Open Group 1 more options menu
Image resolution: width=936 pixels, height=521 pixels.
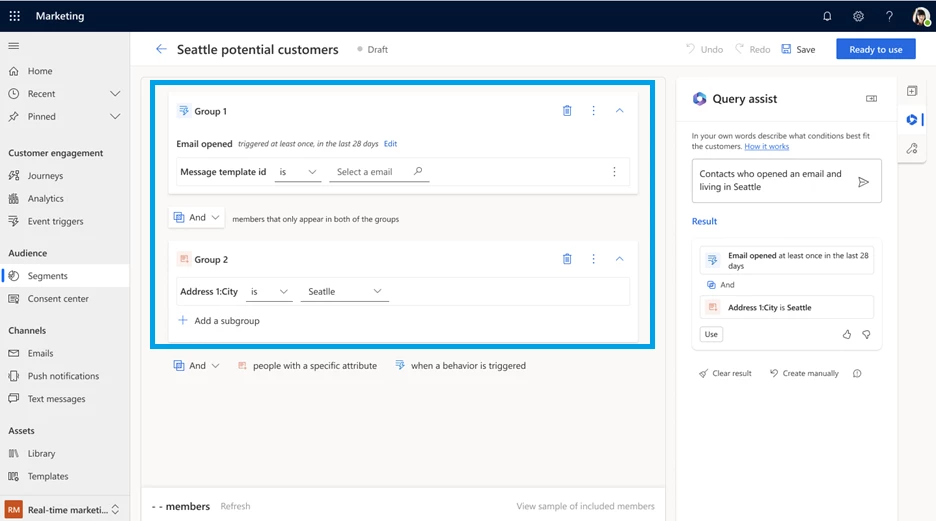coord(593,111)
